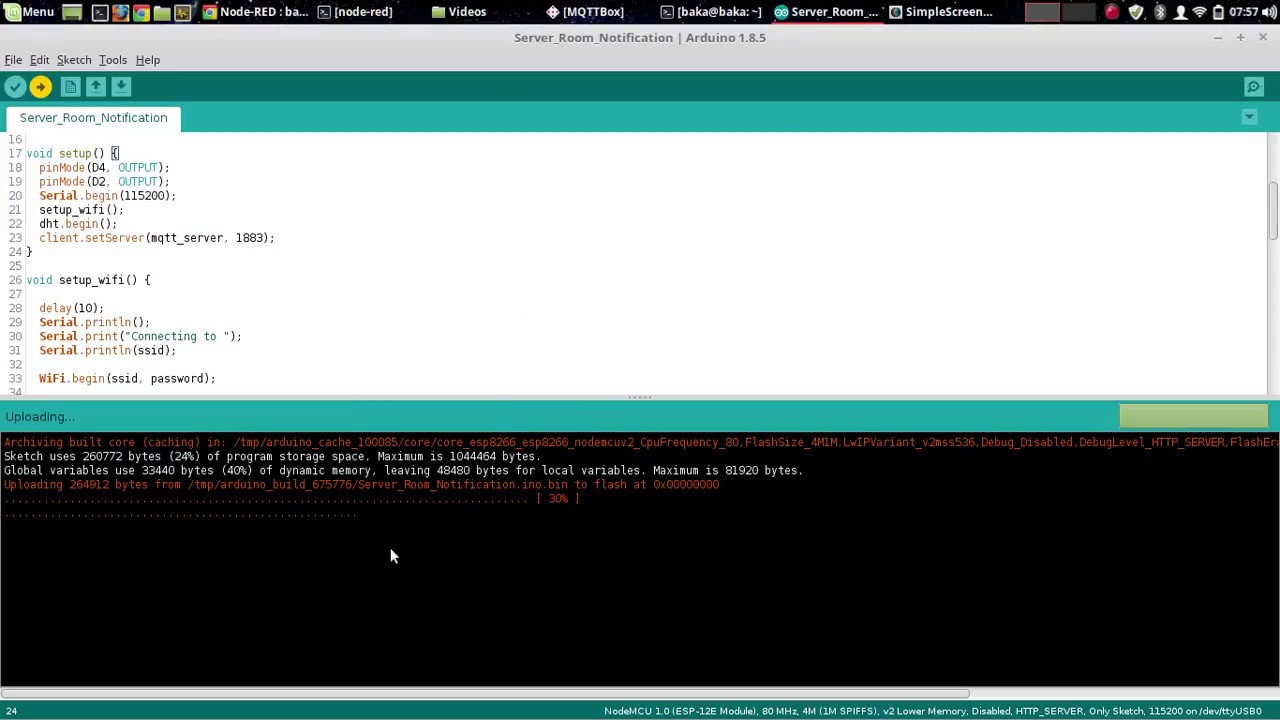The width and height of the screenshot is (1280, 720).
Task: Click 'Serial.print("Connecting to ");' line
Action: point(140,336)
